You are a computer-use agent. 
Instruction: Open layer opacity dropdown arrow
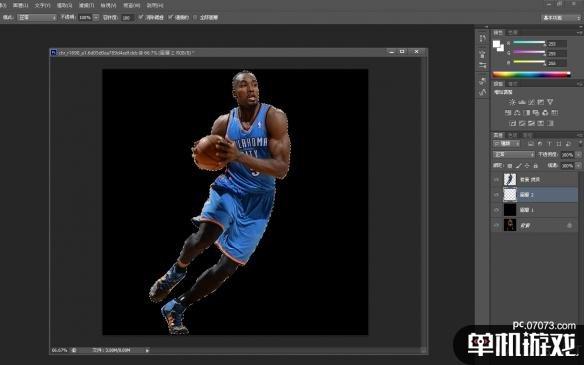[578, 155]
